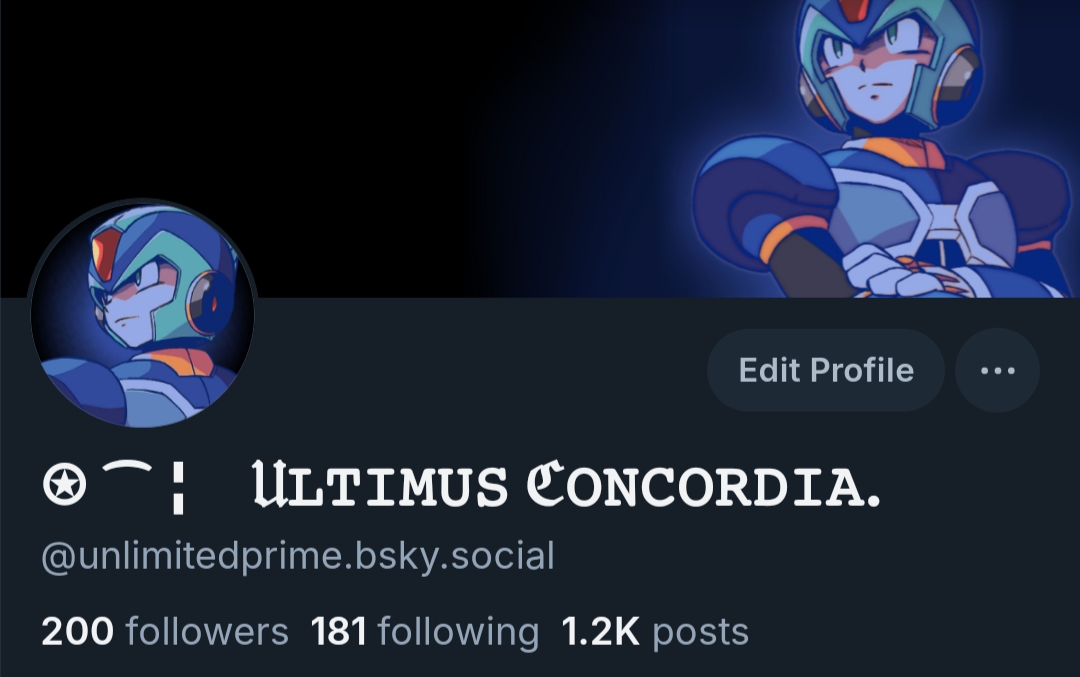Screen dimensions: 1080x677
Task: Click the dark empty area of banner
Action: pos(276,103)
